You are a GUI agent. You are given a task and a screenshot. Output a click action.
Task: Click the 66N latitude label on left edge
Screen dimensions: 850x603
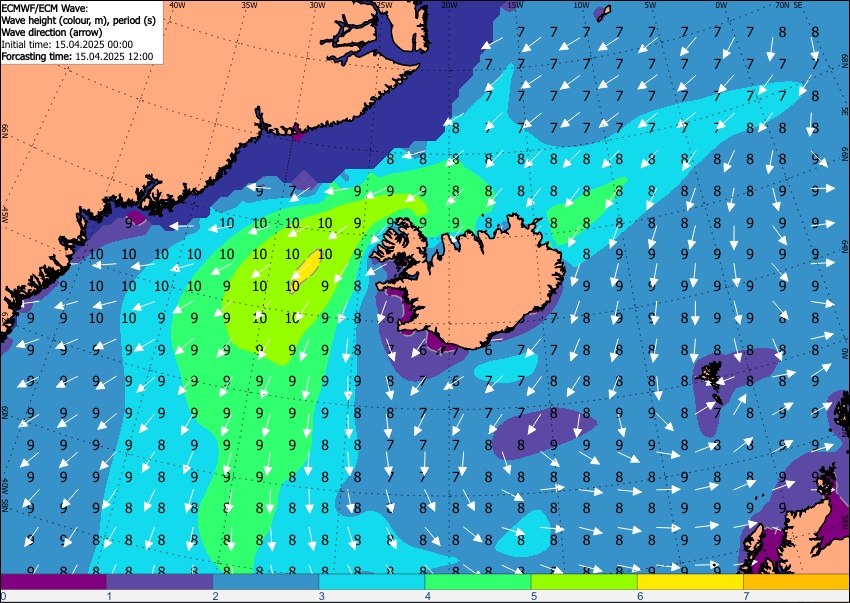pos(5,131)
